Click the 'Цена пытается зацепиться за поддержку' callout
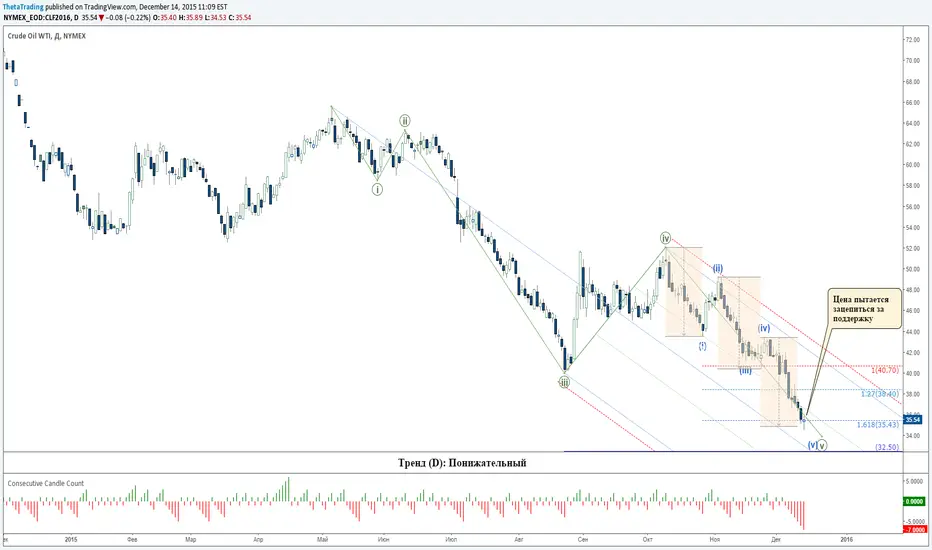The height and width of the screenshot is (550, 932). tap(864, 309)
